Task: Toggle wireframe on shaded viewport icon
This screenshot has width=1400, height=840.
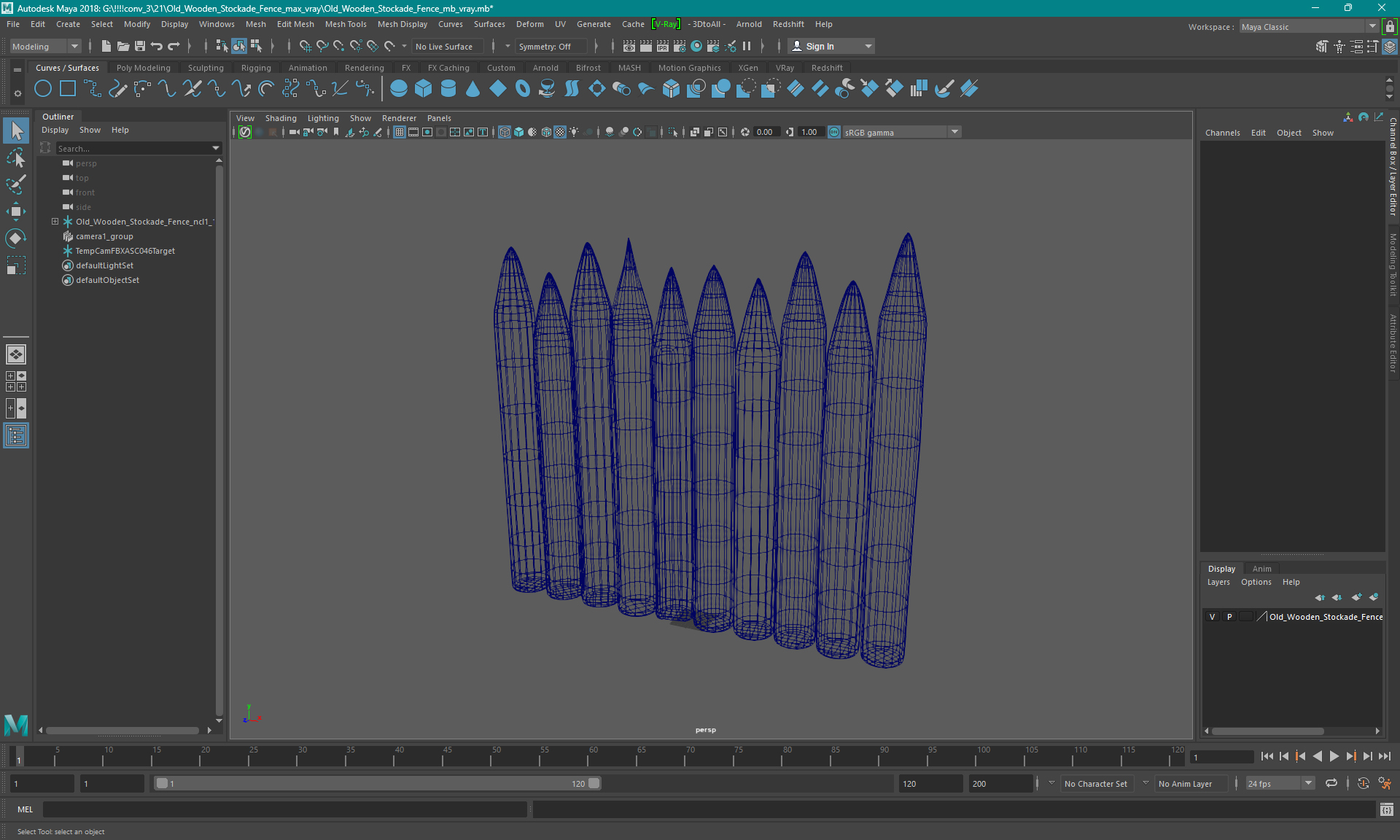Action: (545, 132)
